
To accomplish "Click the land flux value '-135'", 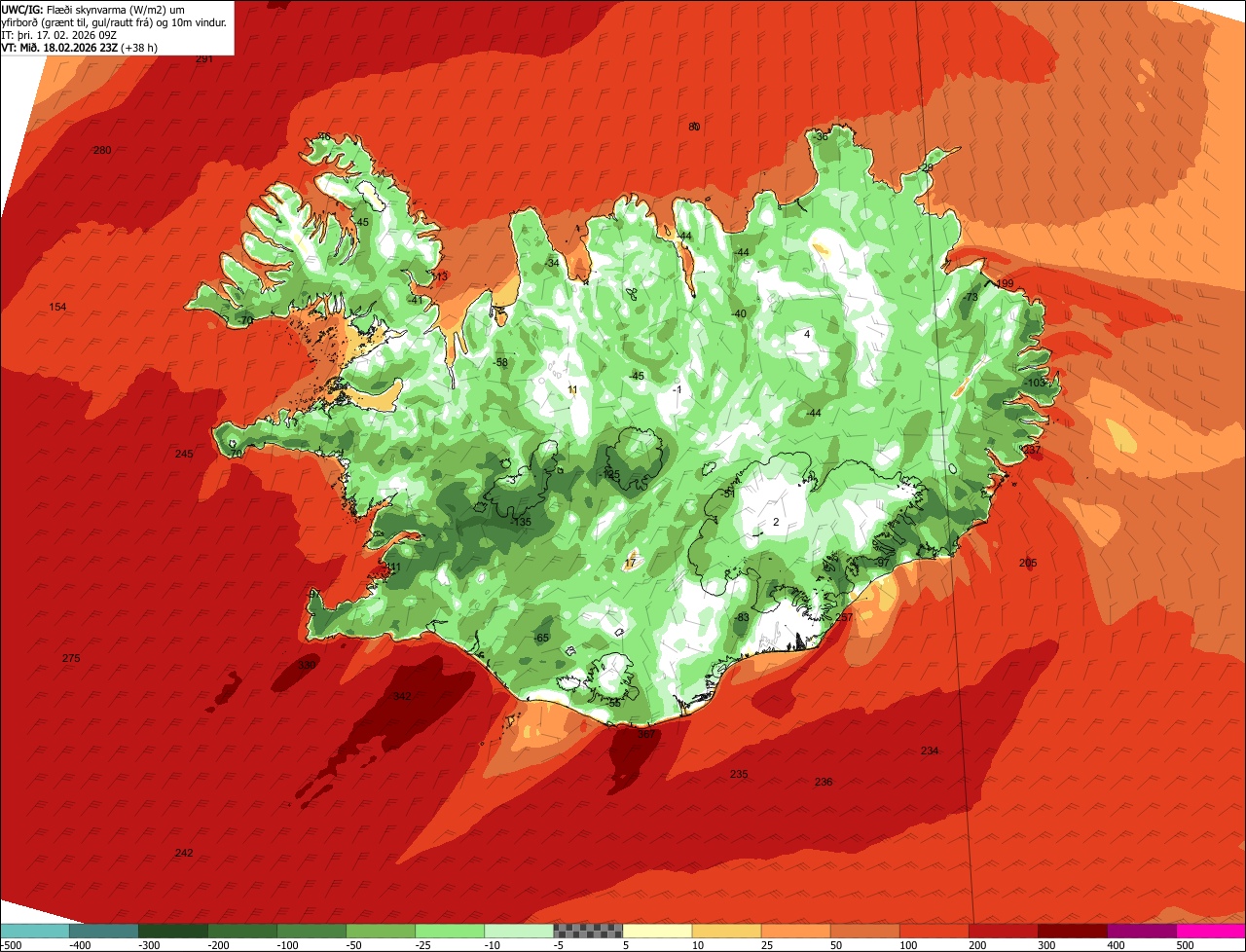I will 522,523.
